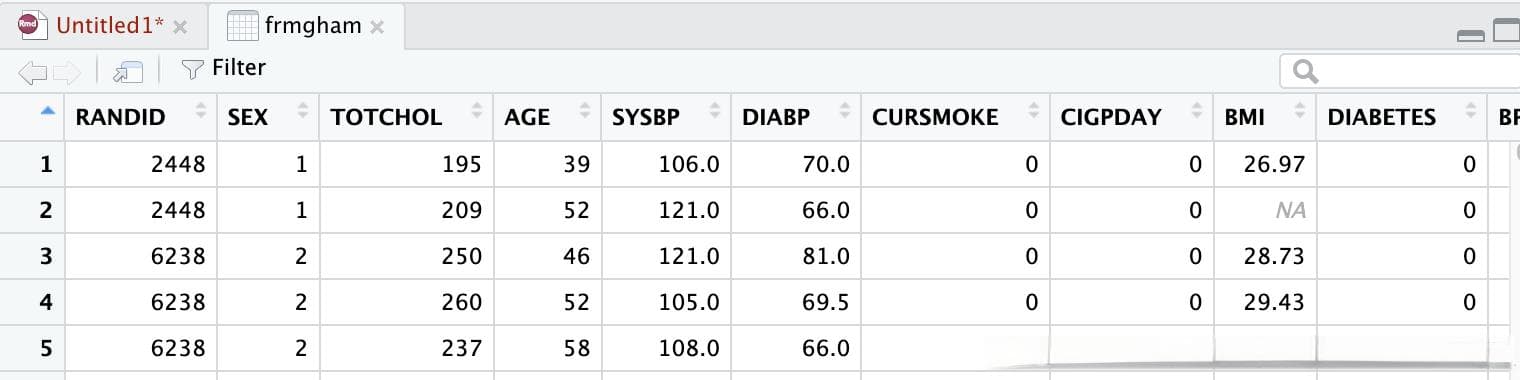Select RANDID 6238 in row 5

coord(178,348)
